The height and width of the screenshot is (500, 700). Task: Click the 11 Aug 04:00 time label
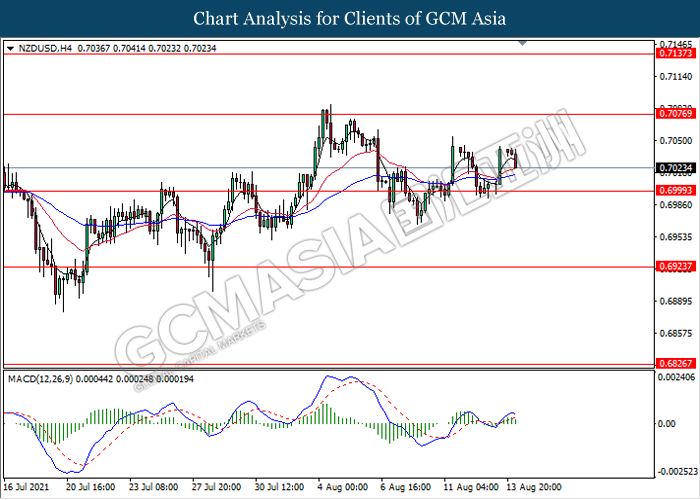point(471,487)
